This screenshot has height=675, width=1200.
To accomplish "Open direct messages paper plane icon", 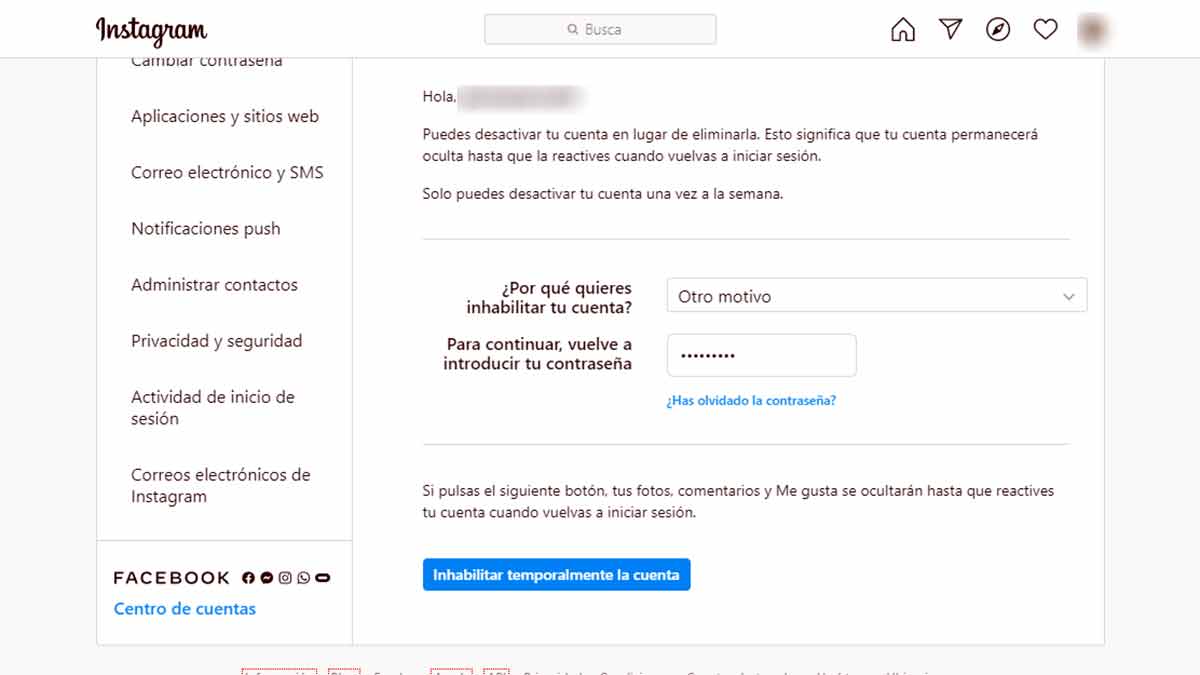I will (950, 30).
